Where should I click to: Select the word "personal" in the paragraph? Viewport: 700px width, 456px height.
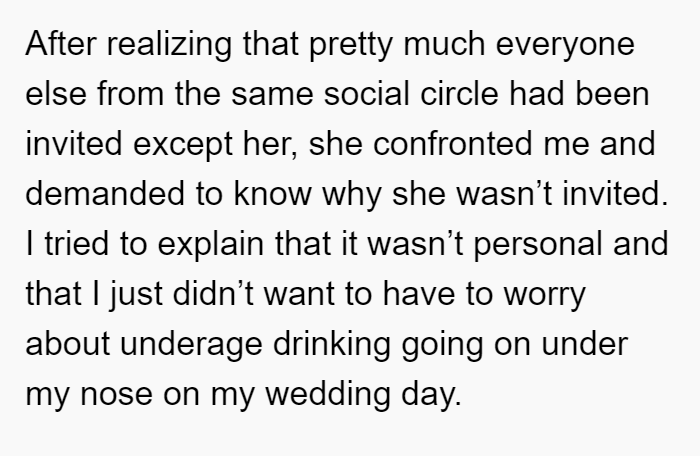[538, 246]
